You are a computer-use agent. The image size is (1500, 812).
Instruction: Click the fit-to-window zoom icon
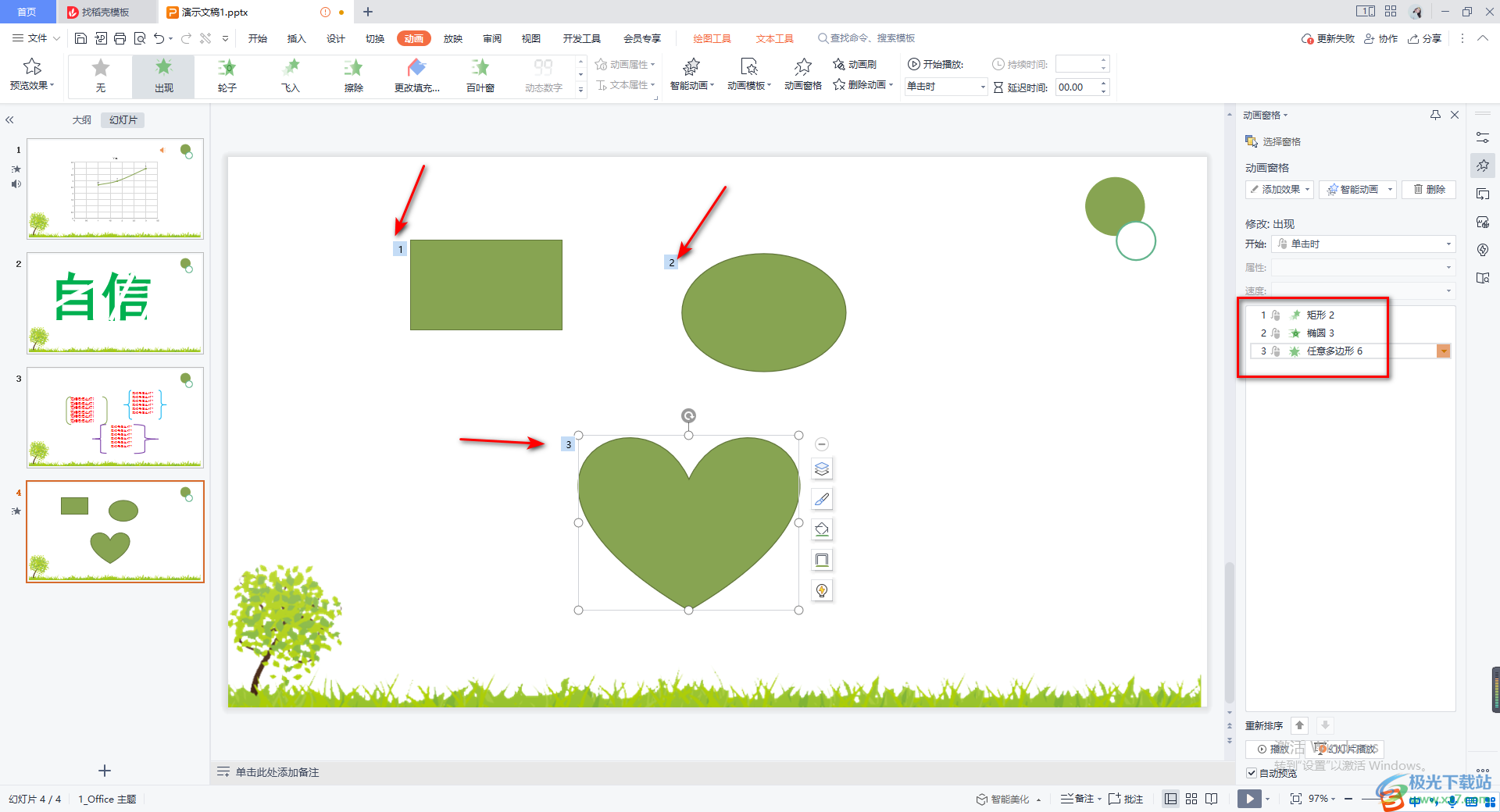[1296, 799]
